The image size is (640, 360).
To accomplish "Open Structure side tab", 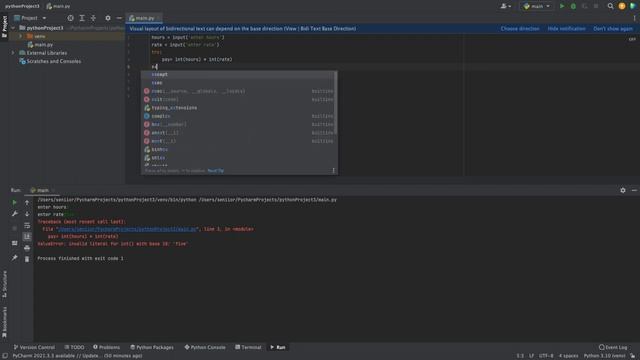I will point(4,284).
